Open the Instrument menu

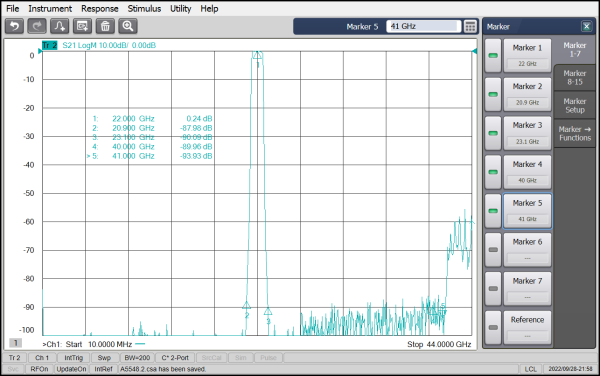[50, 8]
